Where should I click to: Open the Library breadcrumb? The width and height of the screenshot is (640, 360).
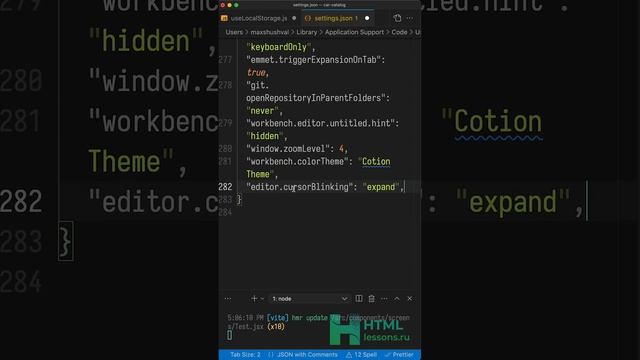pyautogui.click(x=307, y=32)
